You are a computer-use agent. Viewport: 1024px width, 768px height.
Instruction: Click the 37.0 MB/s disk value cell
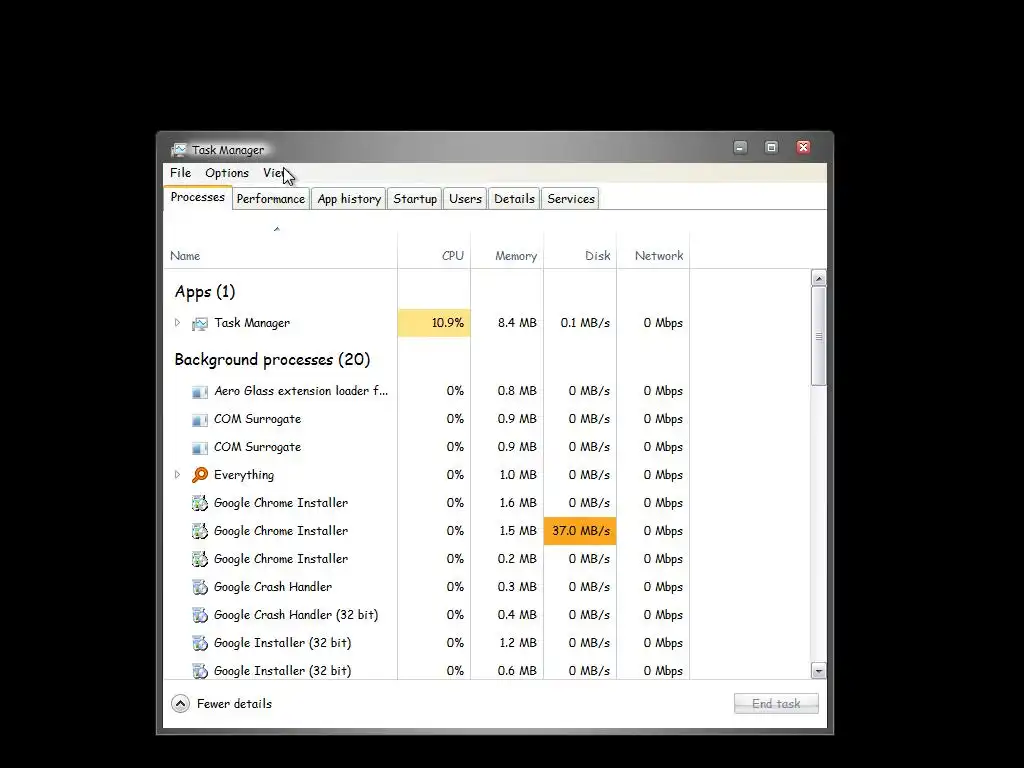pyautogui.click(x=580, y=530)
